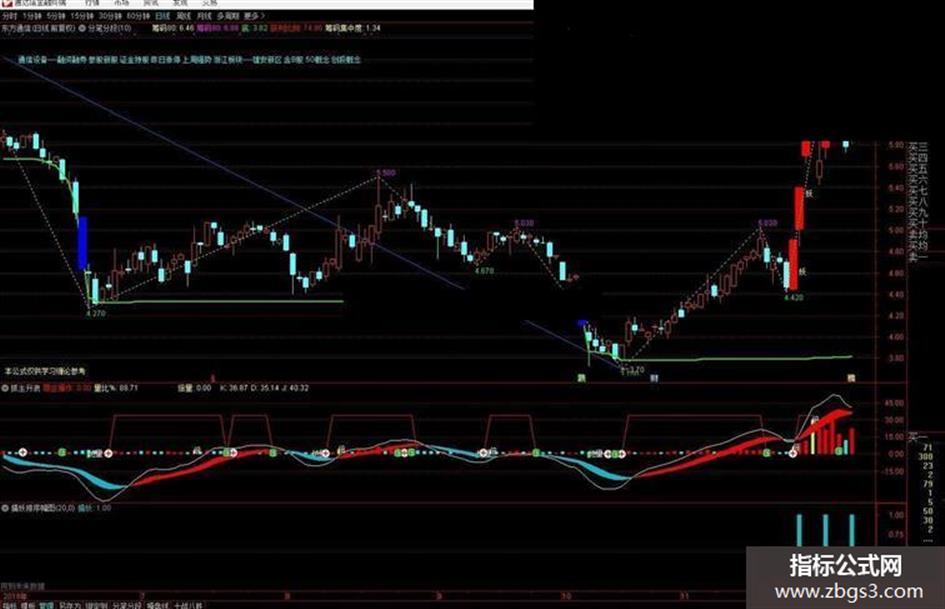The width and height of the screenshot is (945, 609).
Task: Click the 筹码集中度 1.34 value
Action: pos(353,28)
